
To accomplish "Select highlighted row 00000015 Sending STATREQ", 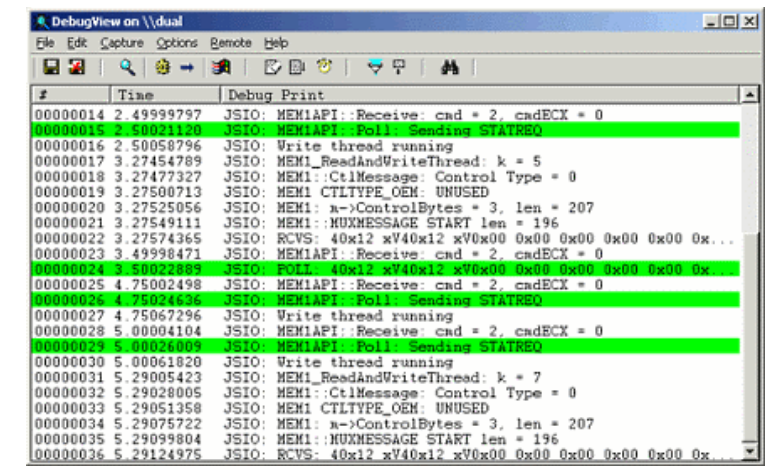I will pos(386,130).
